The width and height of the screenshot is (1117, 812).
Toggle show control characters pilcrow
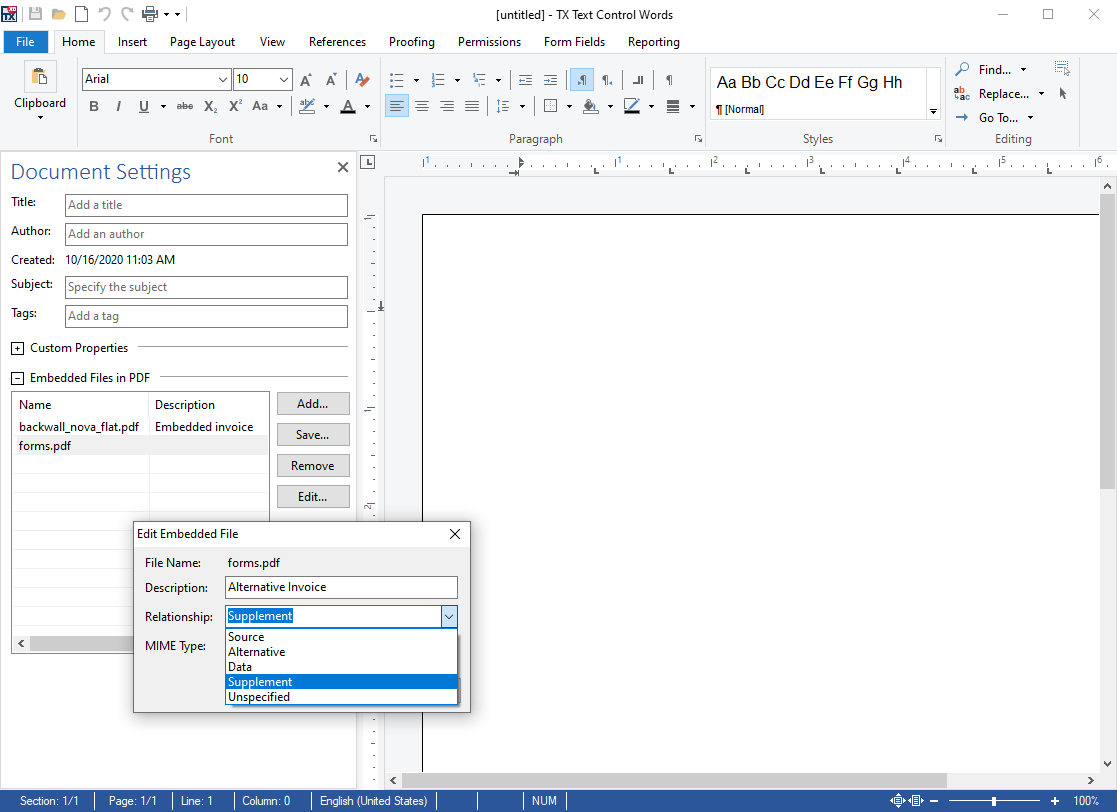669,80
